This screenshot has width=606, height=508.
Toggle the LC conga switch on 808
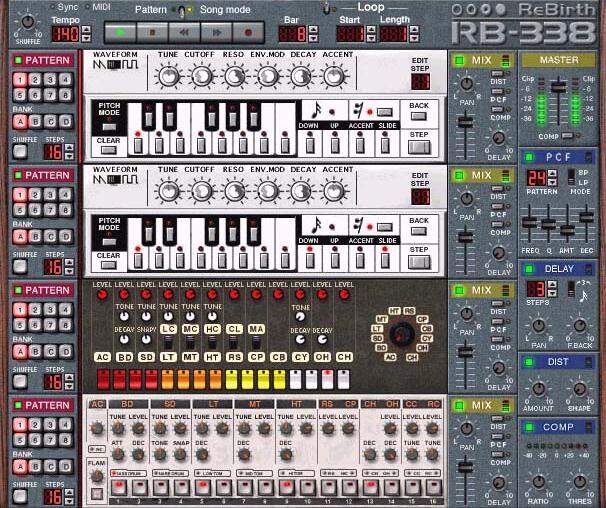tap(168, 343)
